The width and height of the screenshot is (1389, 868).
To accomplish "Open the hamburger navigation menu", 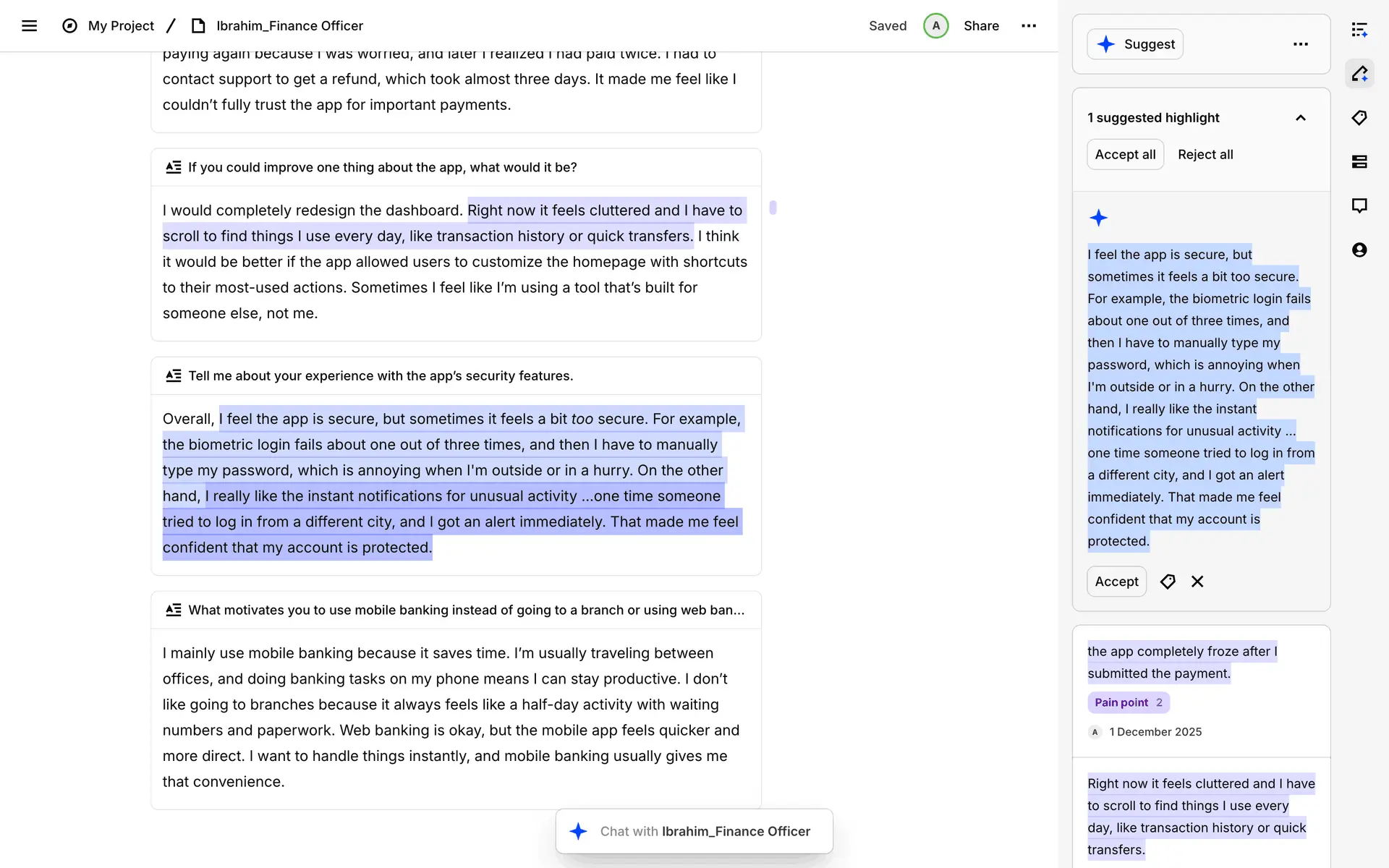I will click(29, 26).
